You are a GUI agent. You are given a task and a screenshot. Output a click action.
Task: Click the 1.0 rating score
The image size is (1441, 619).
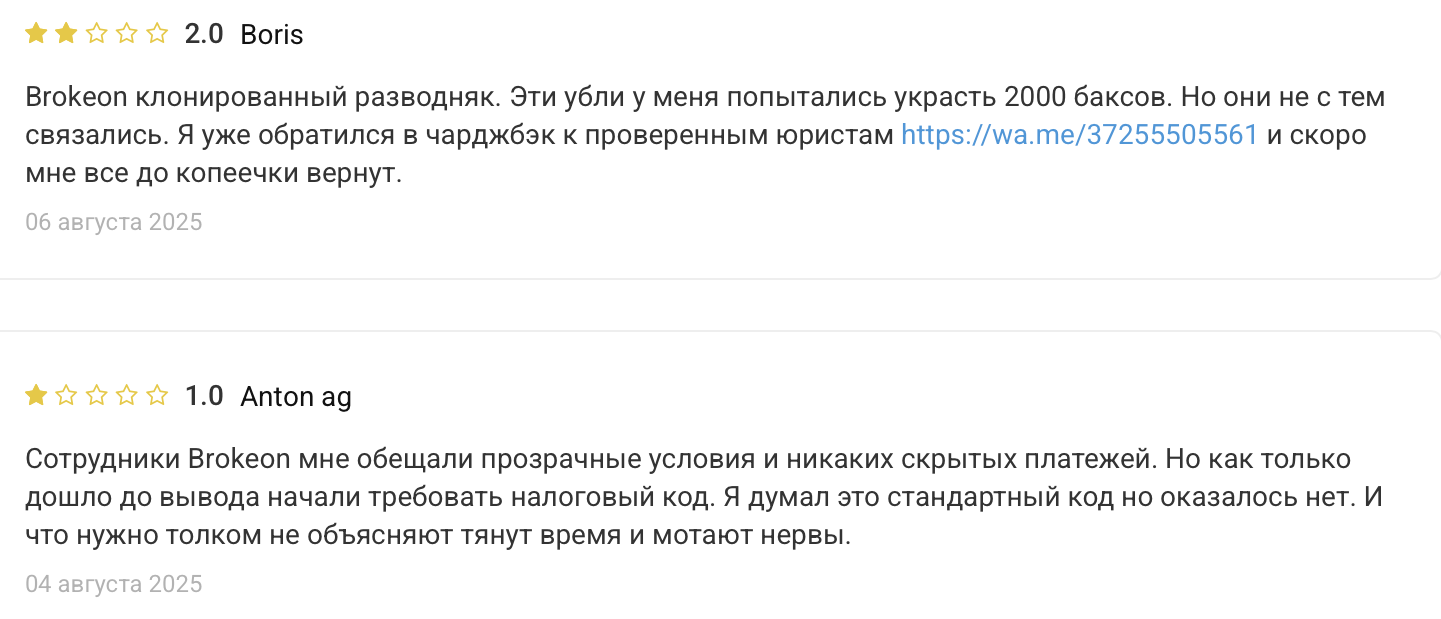pos(204,397)
